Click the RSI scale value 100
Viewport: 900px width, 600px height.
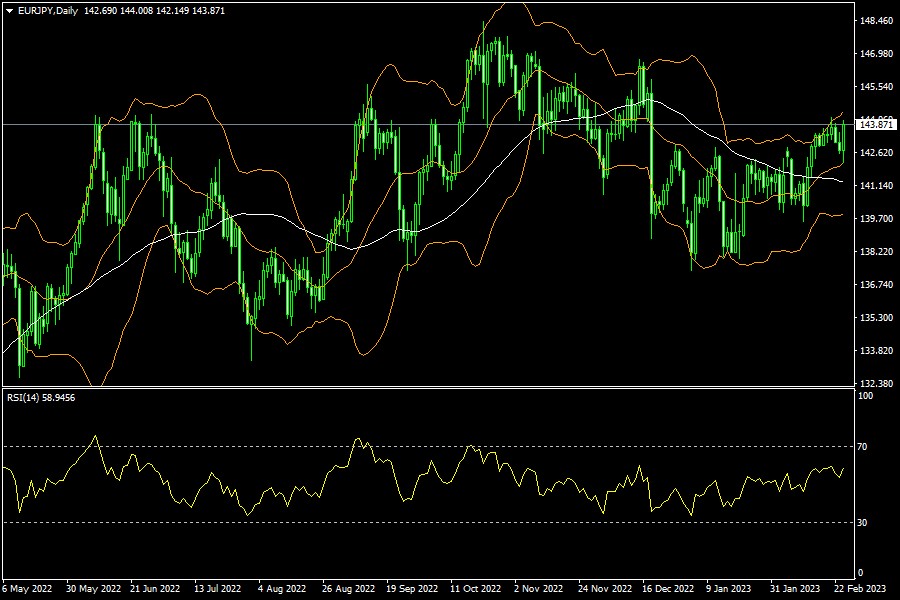(865, 396)
